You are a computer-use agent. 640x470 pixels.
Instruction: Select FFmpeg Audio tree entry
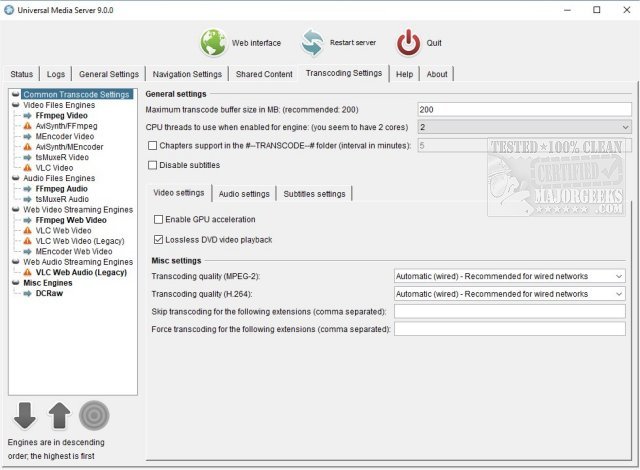coord(62,188)
